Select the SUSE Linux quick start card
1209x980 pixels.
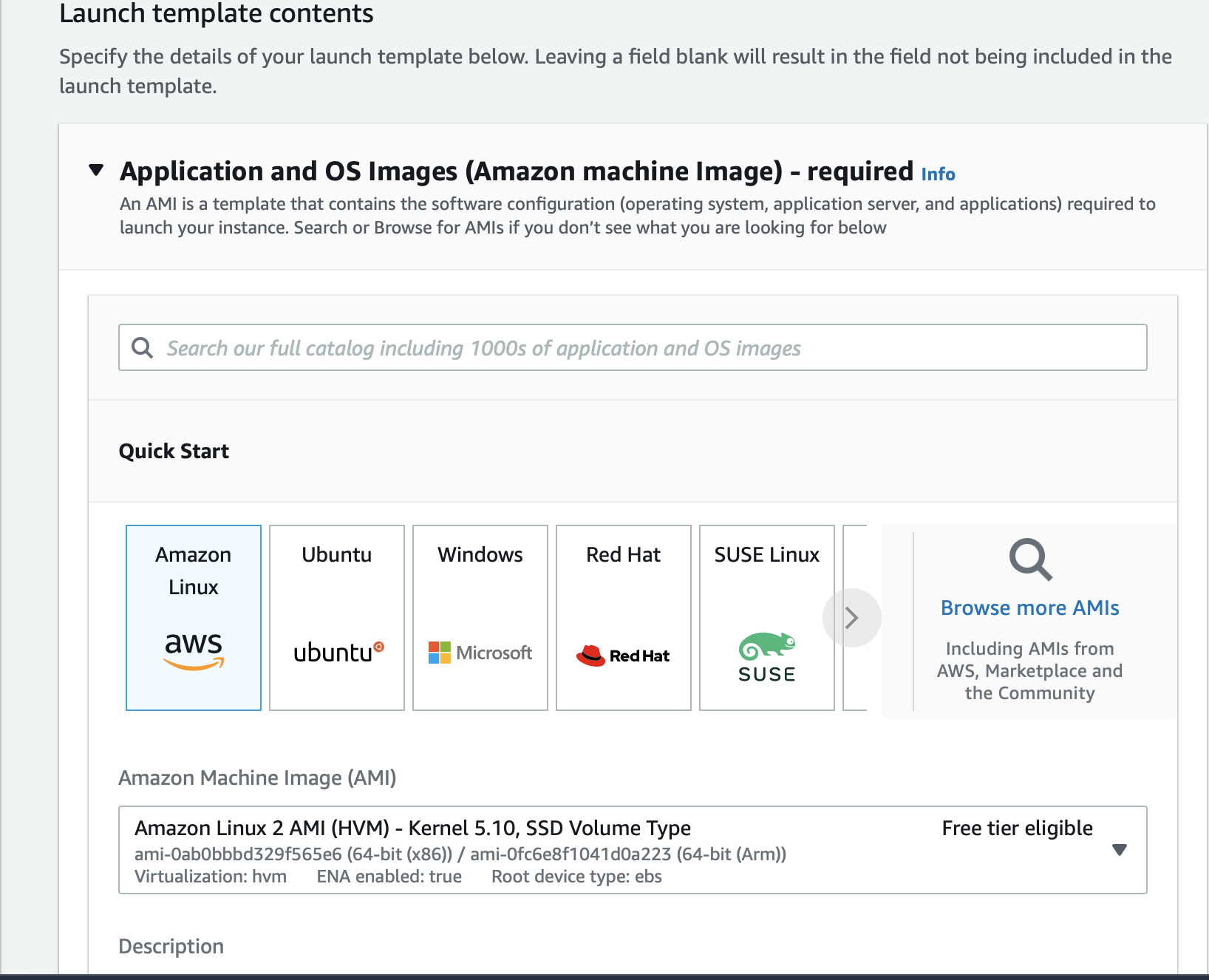(x=767, y=618)
